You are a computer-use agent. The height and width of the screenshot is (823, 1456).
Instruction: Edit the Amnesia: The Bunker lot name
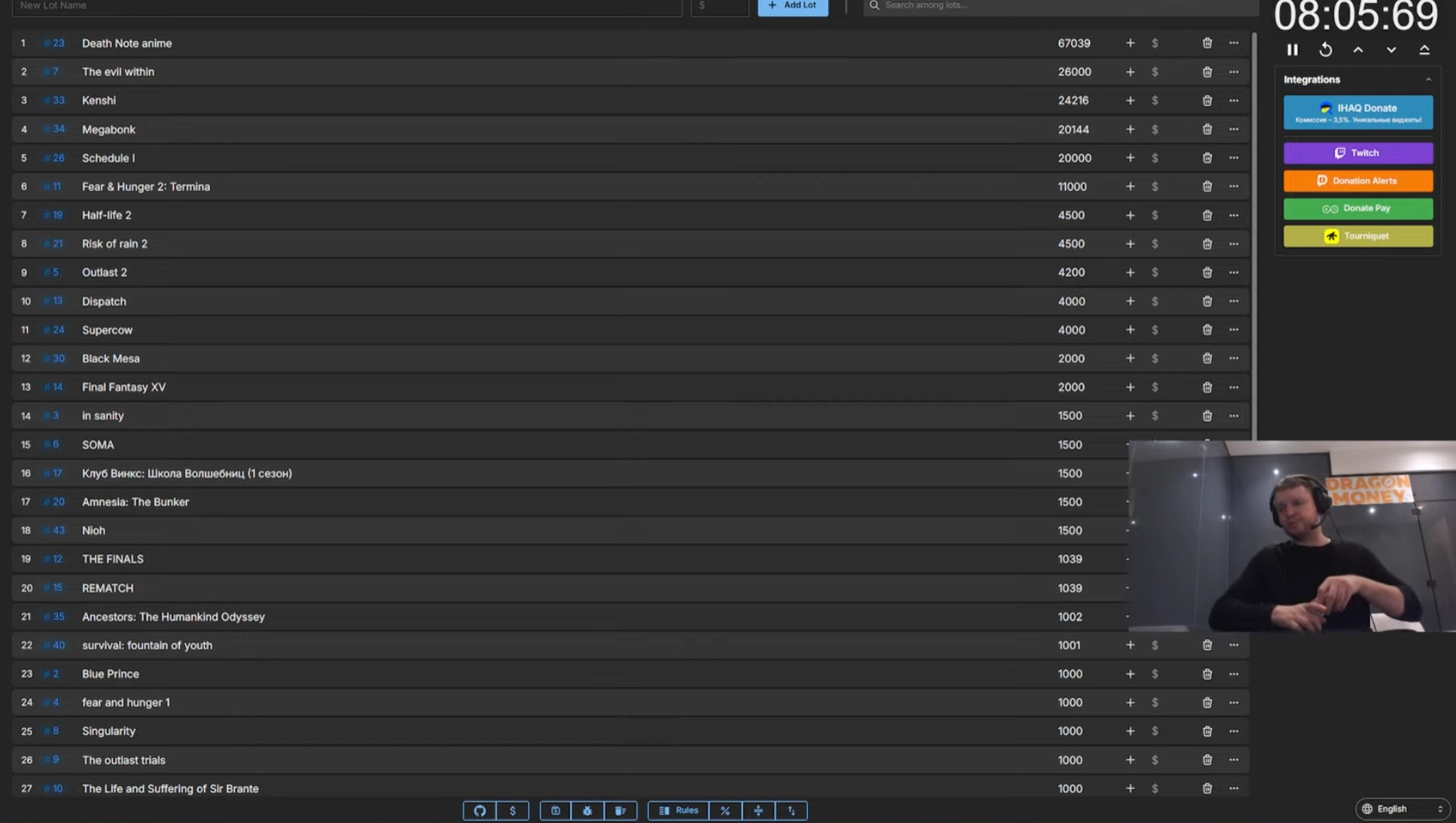(135, 502)
